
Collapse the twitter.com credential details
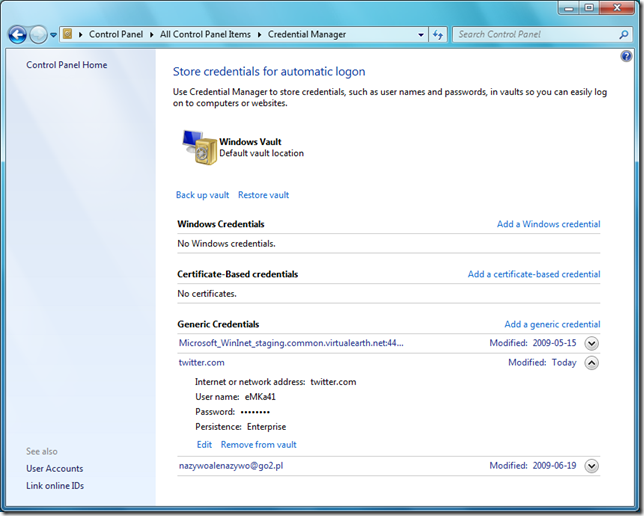(x=591, y=363)
